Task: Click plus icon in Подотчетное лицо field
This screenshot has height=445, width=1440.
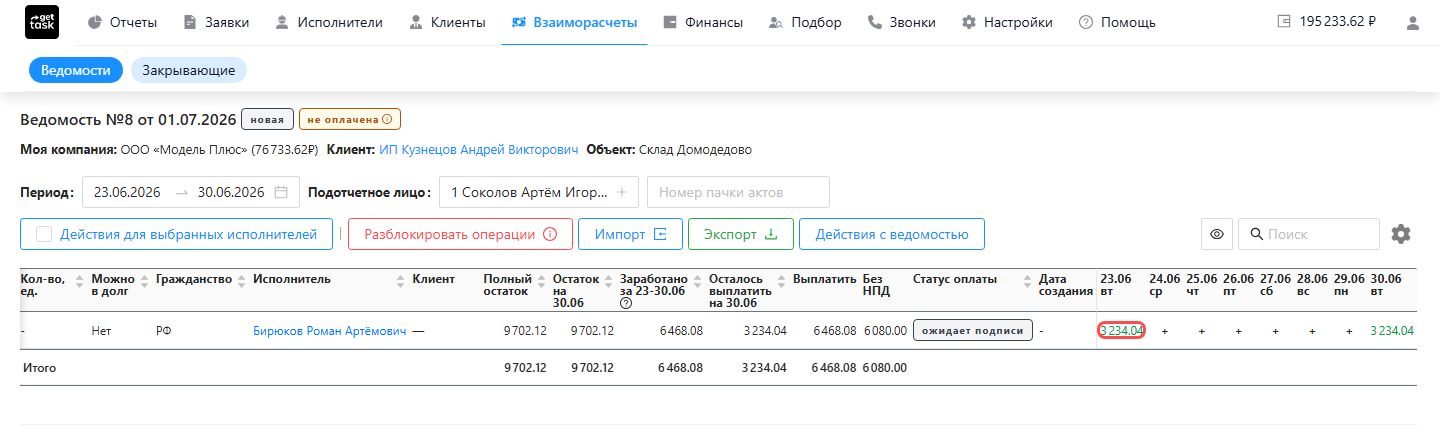Action: tap(621, 192)
